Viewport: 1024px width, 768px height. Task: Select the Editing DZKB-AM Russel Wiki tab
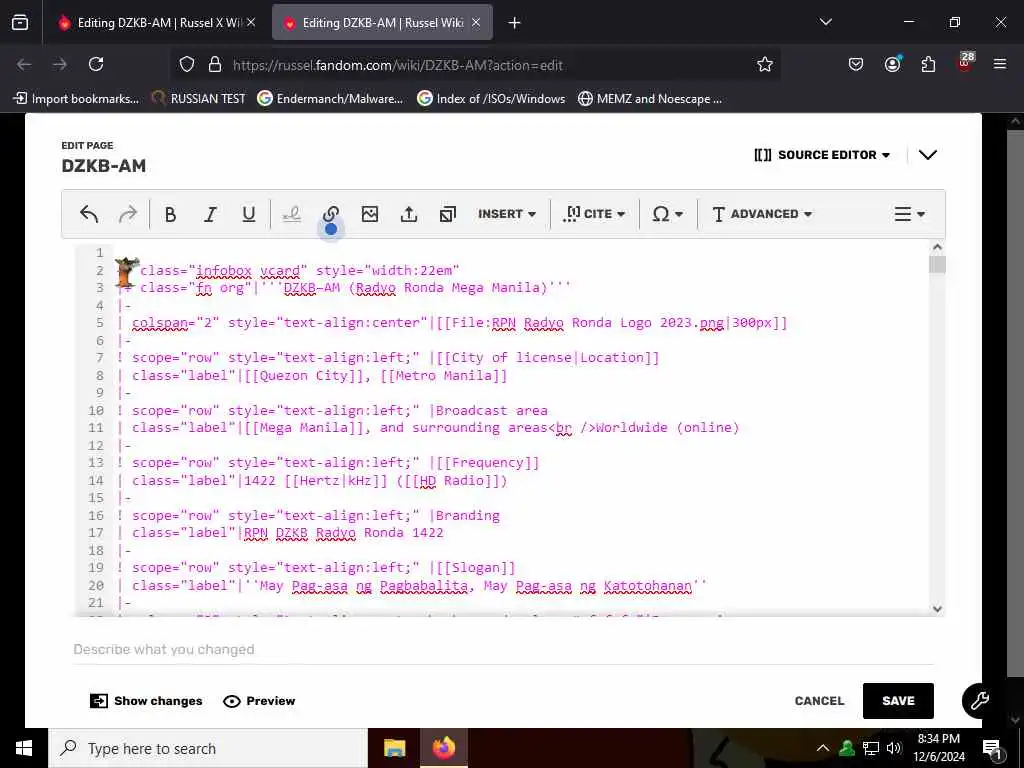(x=382, y=23)
